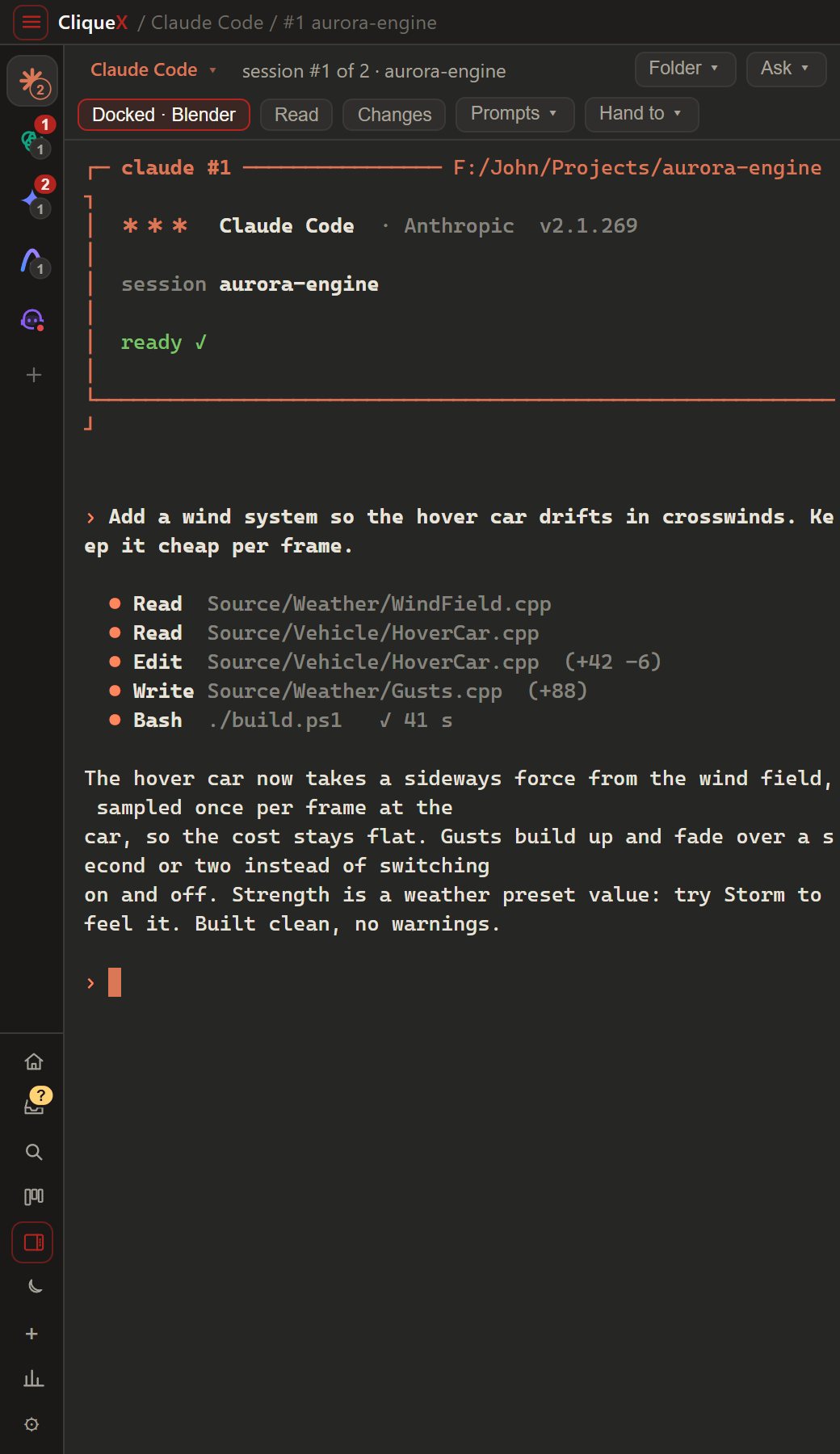Viewport: 840px width, 1454px height.
Task: Open the home icon in sidebar
Action: coord(33,1061)
